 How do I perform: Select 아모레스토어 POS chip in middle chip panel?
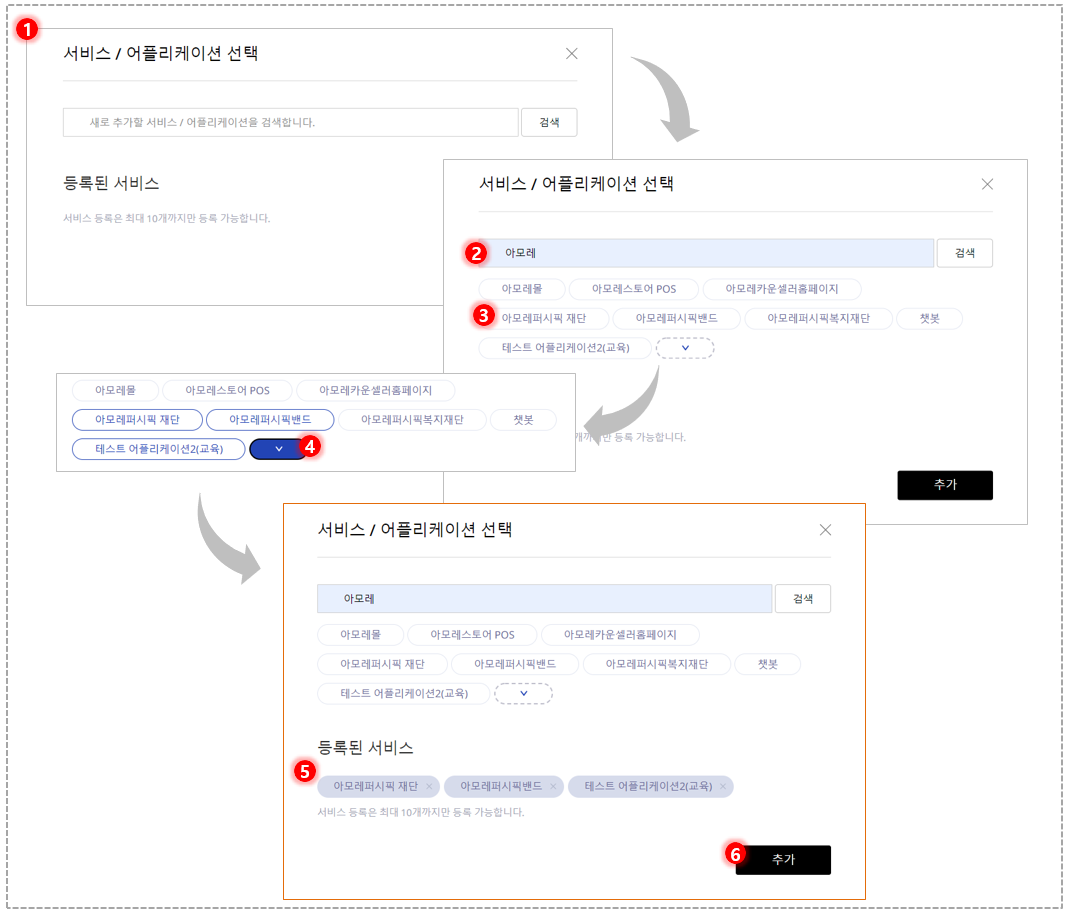click(227, 390)
